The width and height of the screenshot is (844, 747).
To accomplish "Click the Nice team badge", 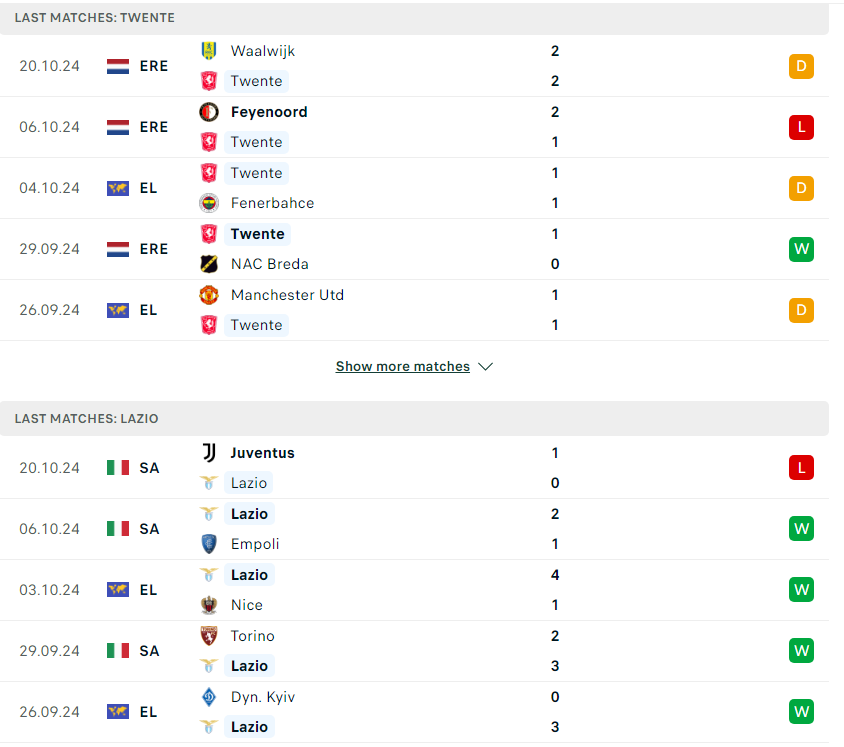I will [209, 605].
